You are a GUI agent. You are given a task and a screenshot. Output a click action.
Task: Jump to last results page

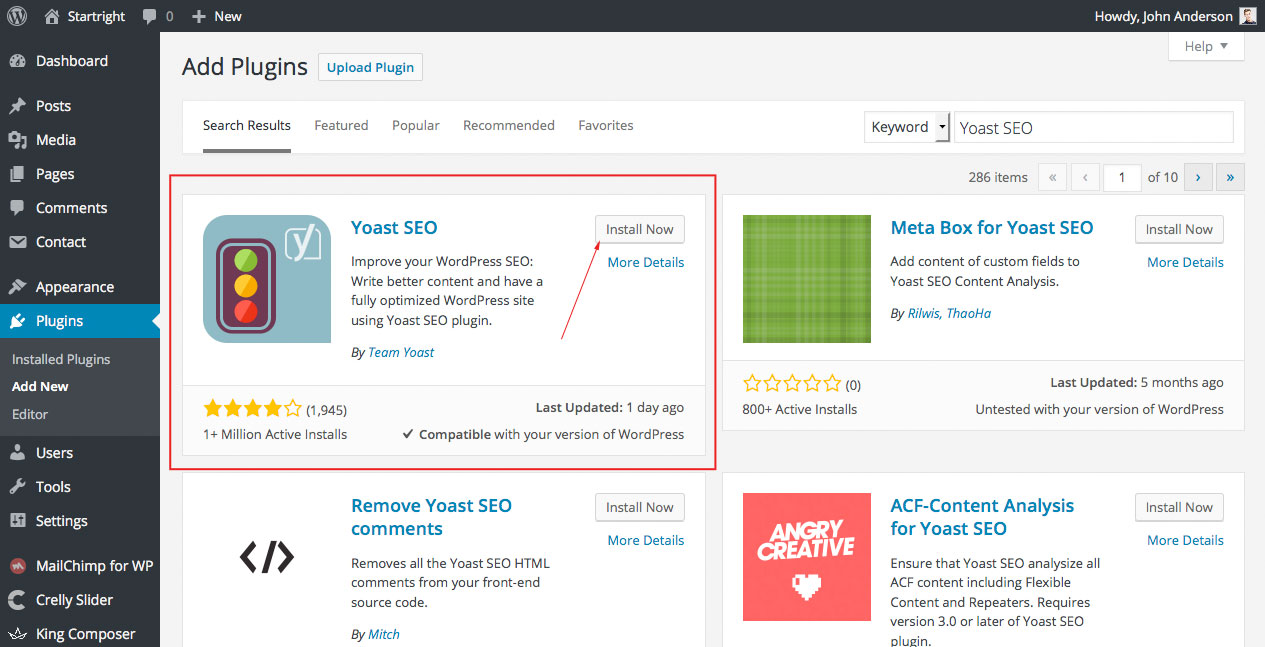[1230, 177]
